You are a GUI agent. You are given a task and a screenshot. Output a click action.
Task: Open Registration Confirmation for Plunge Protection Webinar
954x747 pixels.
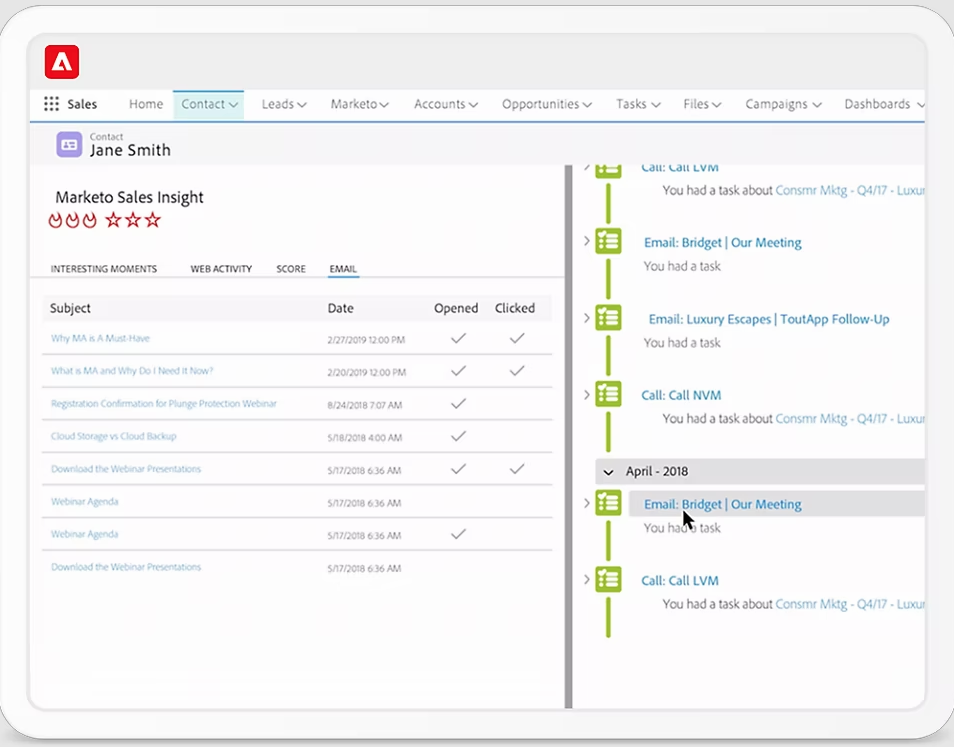point(164,404)
